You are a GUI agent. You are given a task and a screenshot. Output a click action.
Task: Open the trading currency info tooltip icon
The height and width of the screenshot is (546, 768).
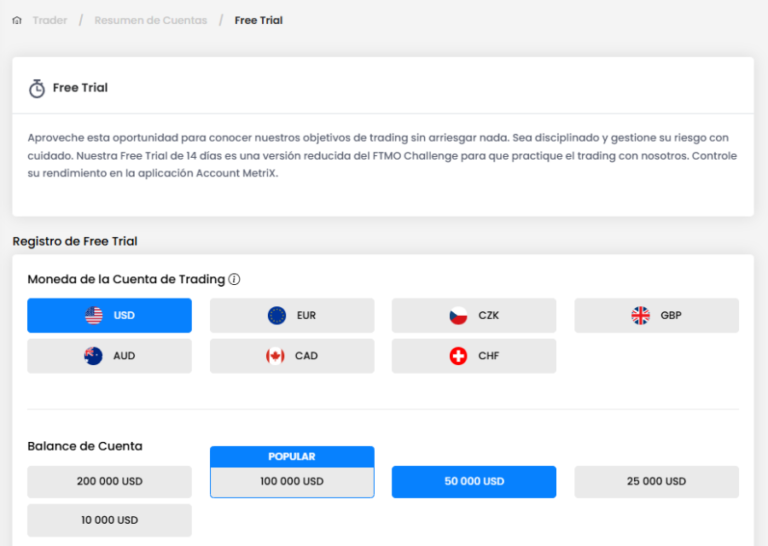click(x=234, y=280)
